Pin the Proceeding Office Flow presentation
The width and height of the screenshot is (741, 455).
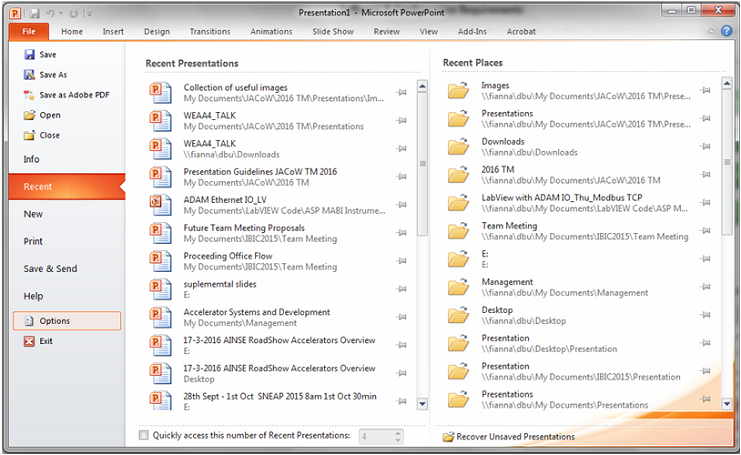pos(402,261)
